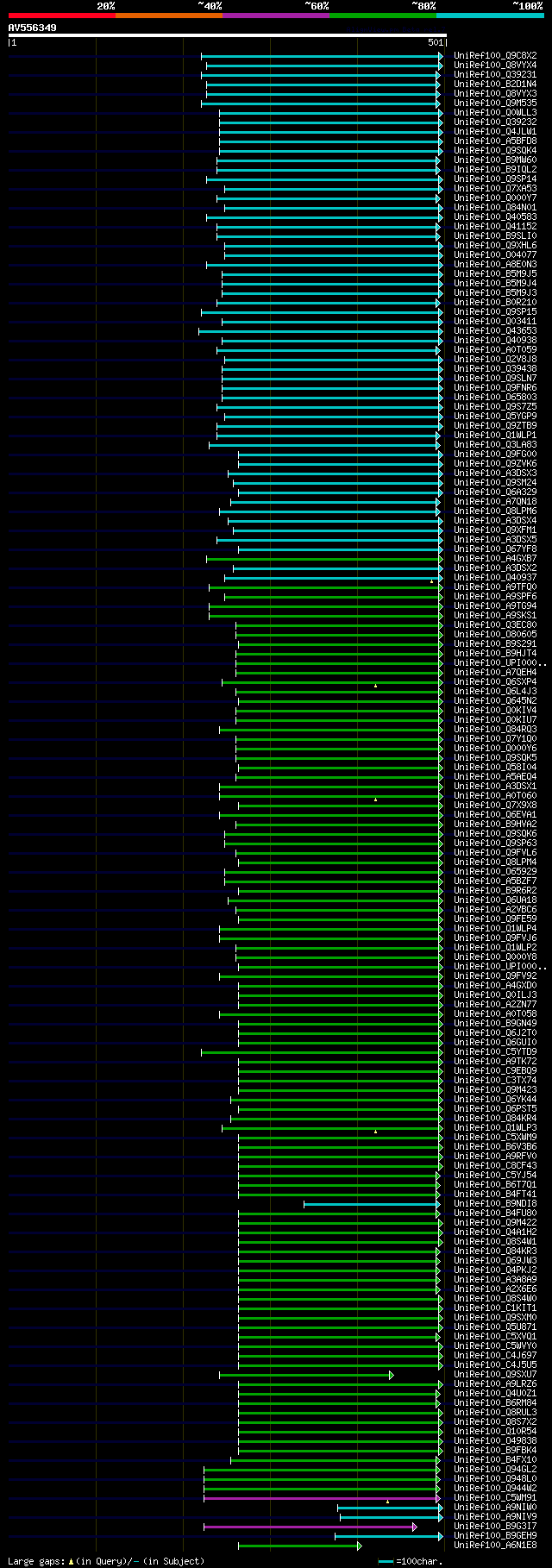Open hit UniRef100_Q9M535
This screenshot has width=552, height=1568.
click(495, 103)
